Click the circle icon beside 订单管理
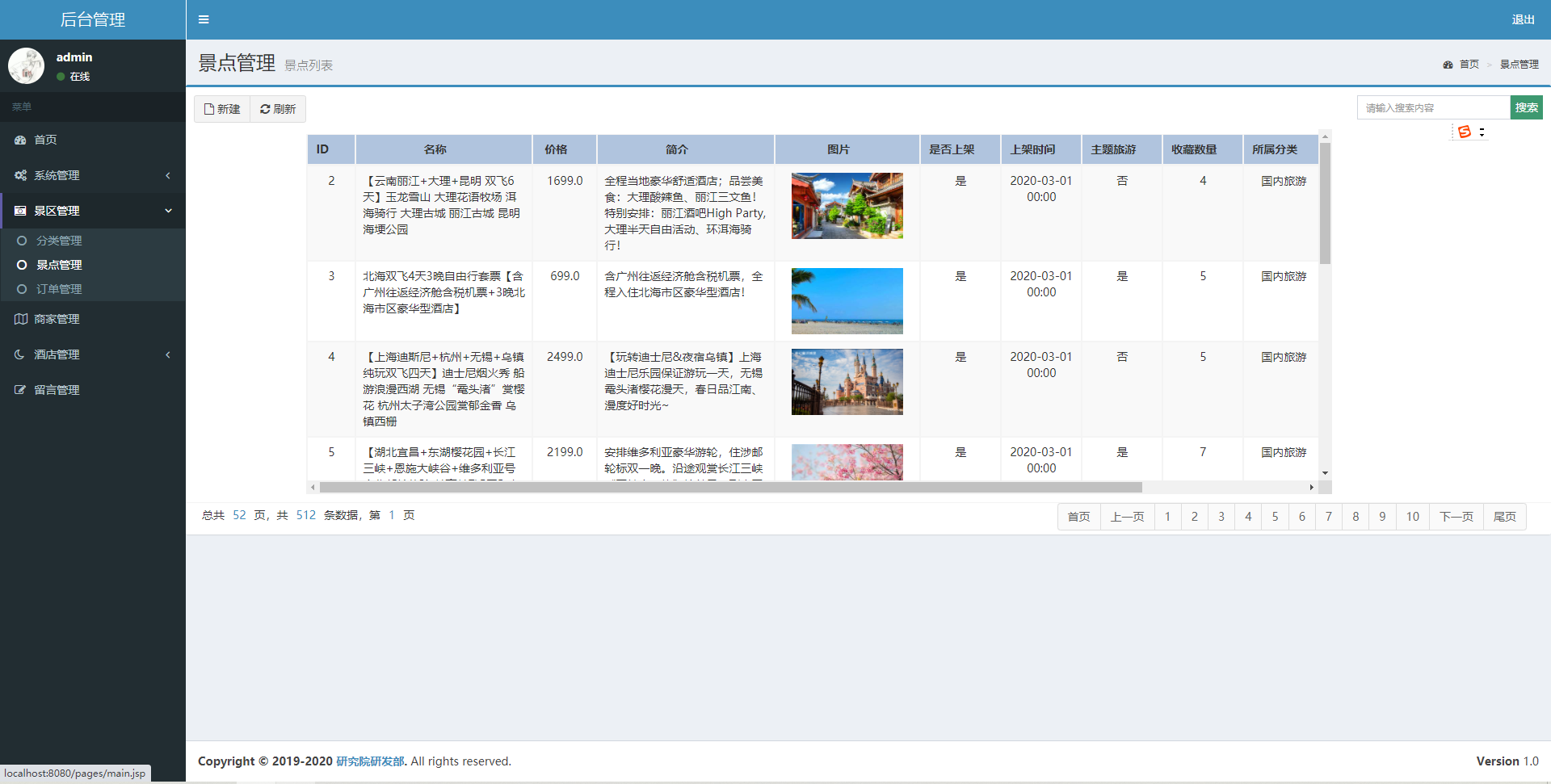1551x784 pixels. pyautogui.click(x=22, y=289)
